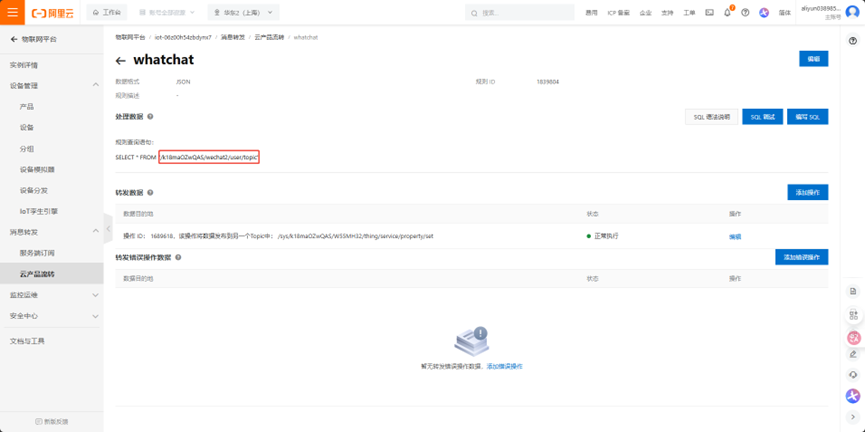Open the 支持 menu item

click(x=668, y=13)
